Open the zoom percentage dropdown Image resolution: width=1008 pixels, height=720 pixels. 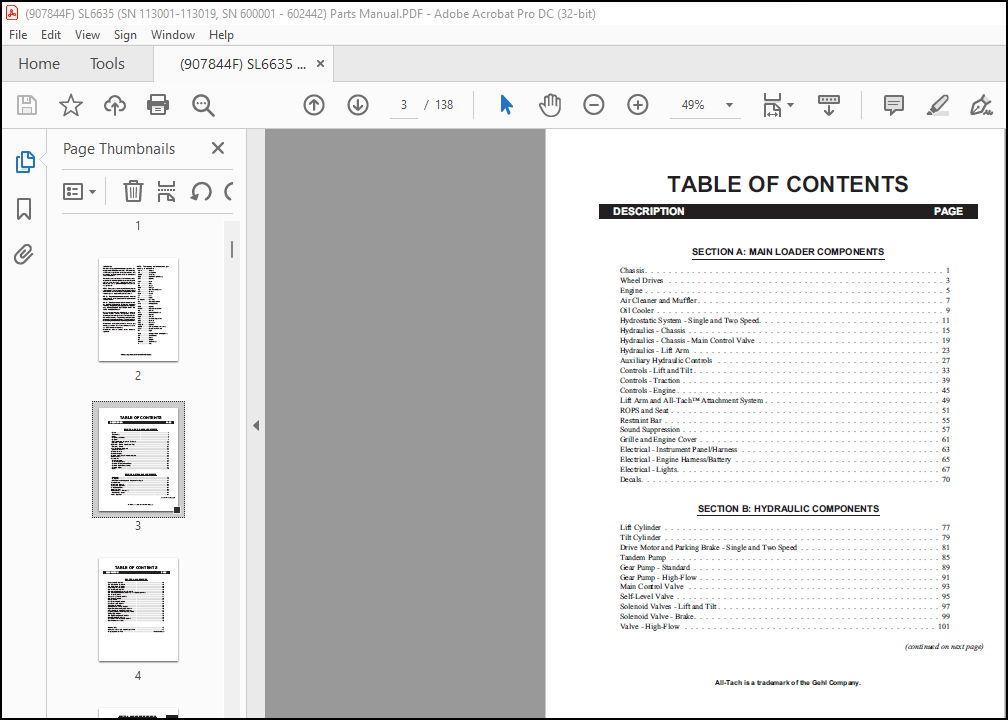[x=729, y=105]
